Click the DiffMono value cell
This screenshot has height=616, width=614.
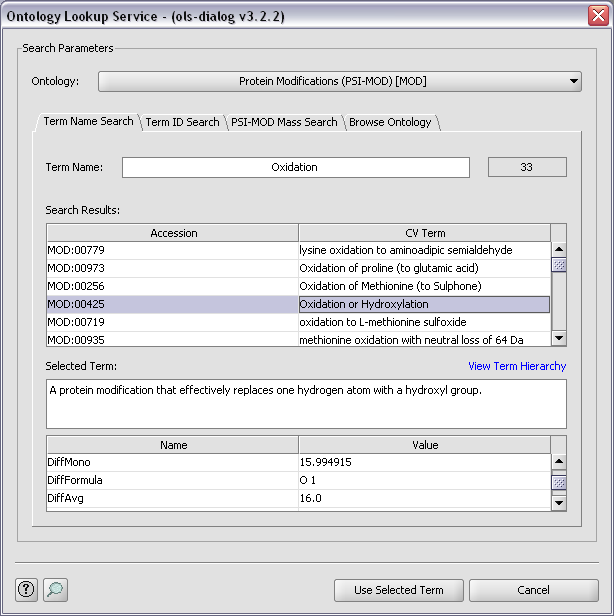pos(423,462)
